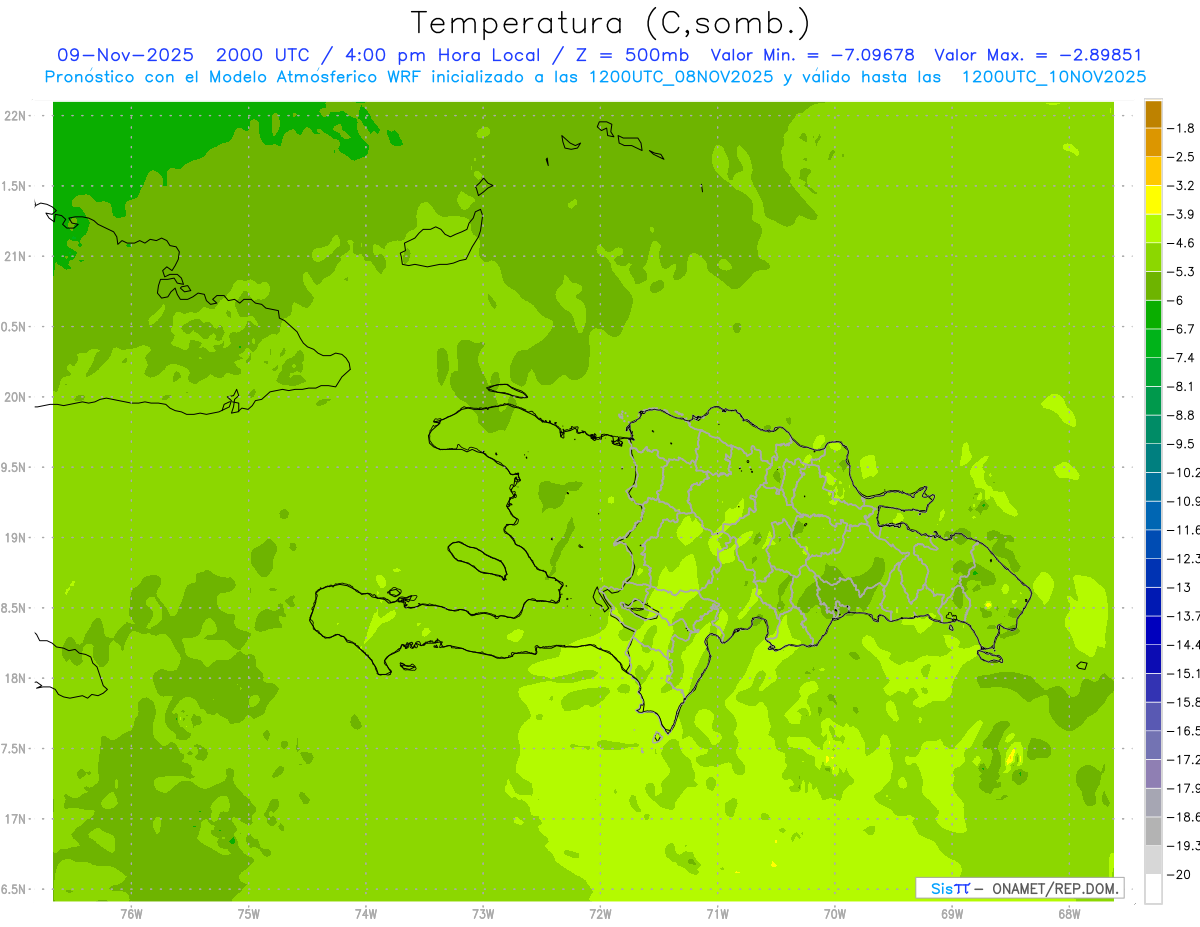
Task: Click the "73W" longitude label
Action: pyautogui.click(x=483, y=913)
